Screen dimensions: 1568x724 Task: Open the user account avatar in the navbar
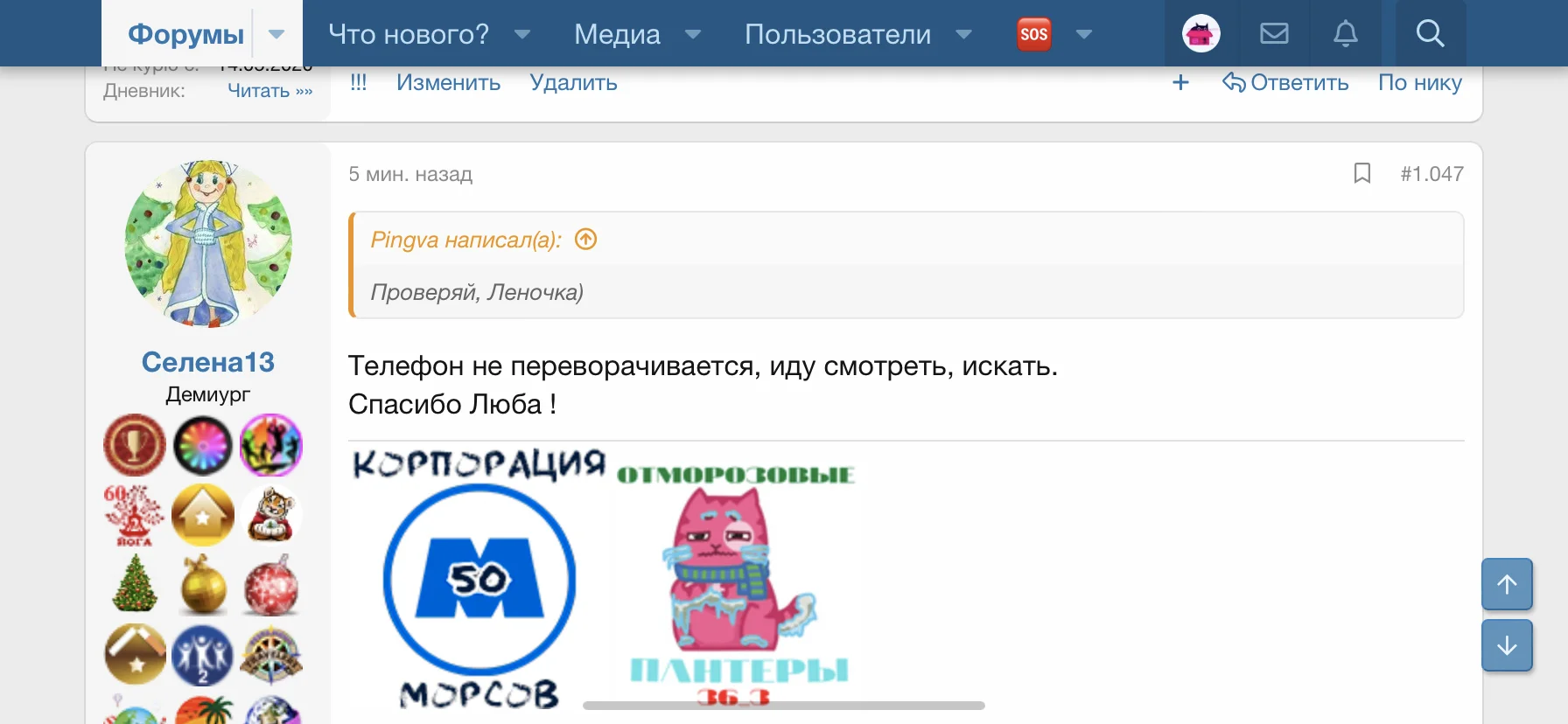(1201, 34)
